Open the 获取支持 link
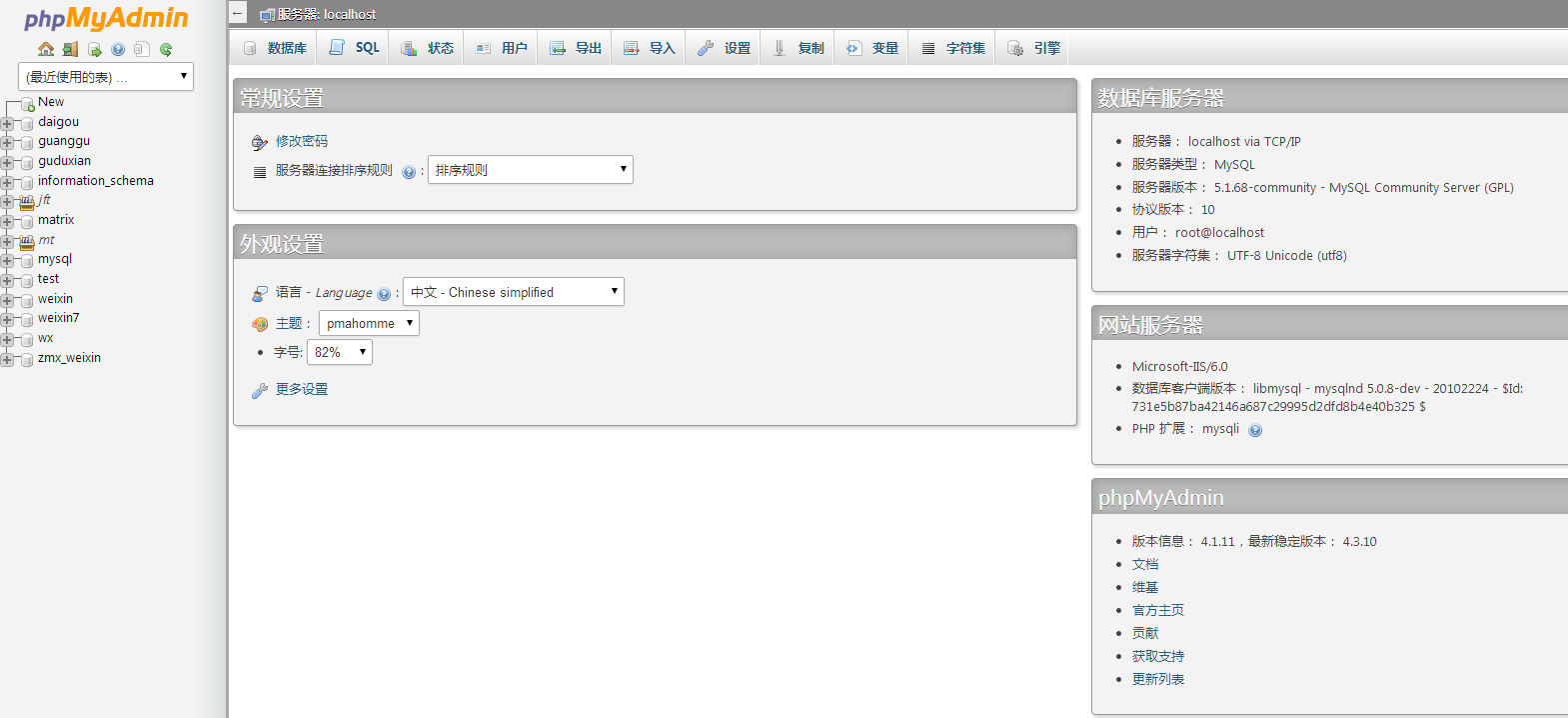The width and height of the screenshot is (1568, 718). 1158,657
